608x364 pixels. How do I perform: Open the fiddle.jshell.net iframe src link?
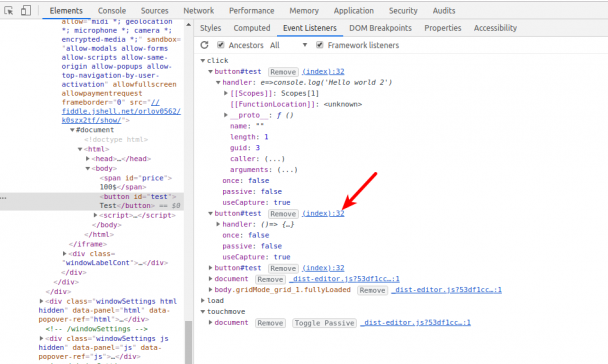[121, 111]
